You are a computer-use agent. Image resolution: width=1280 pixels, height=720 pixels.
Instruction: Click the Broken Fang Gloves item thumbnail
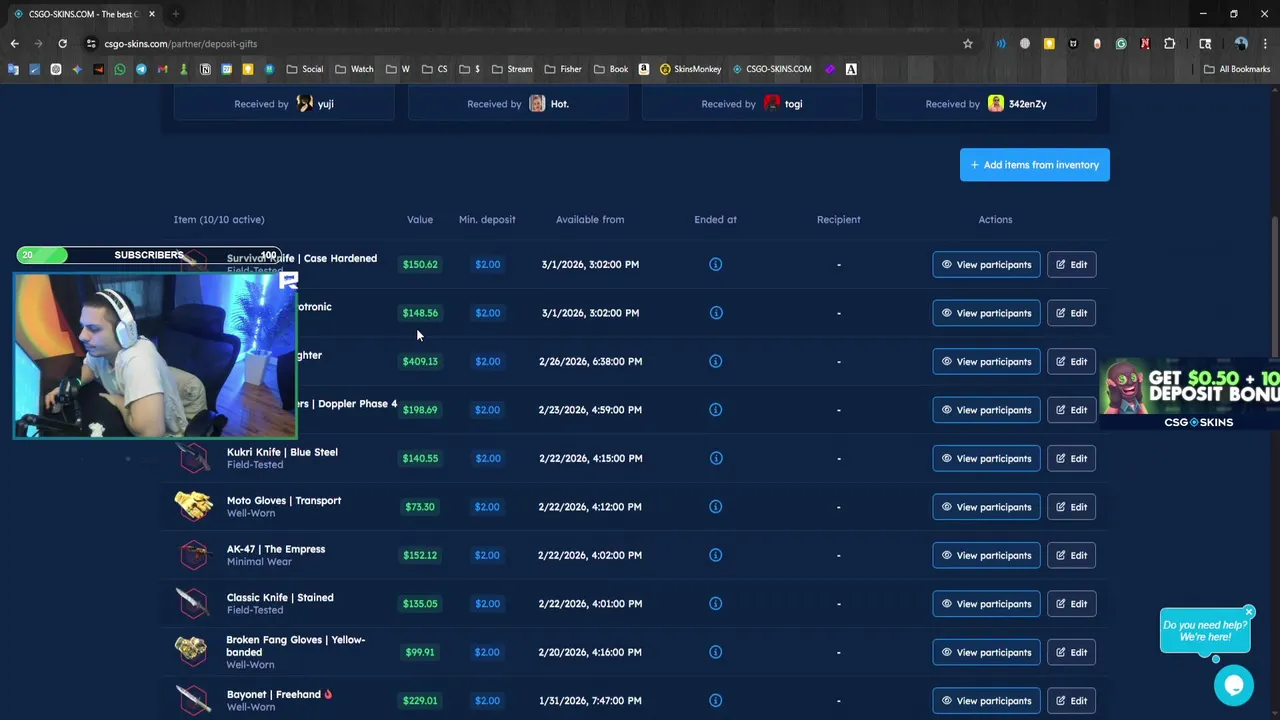191,651
